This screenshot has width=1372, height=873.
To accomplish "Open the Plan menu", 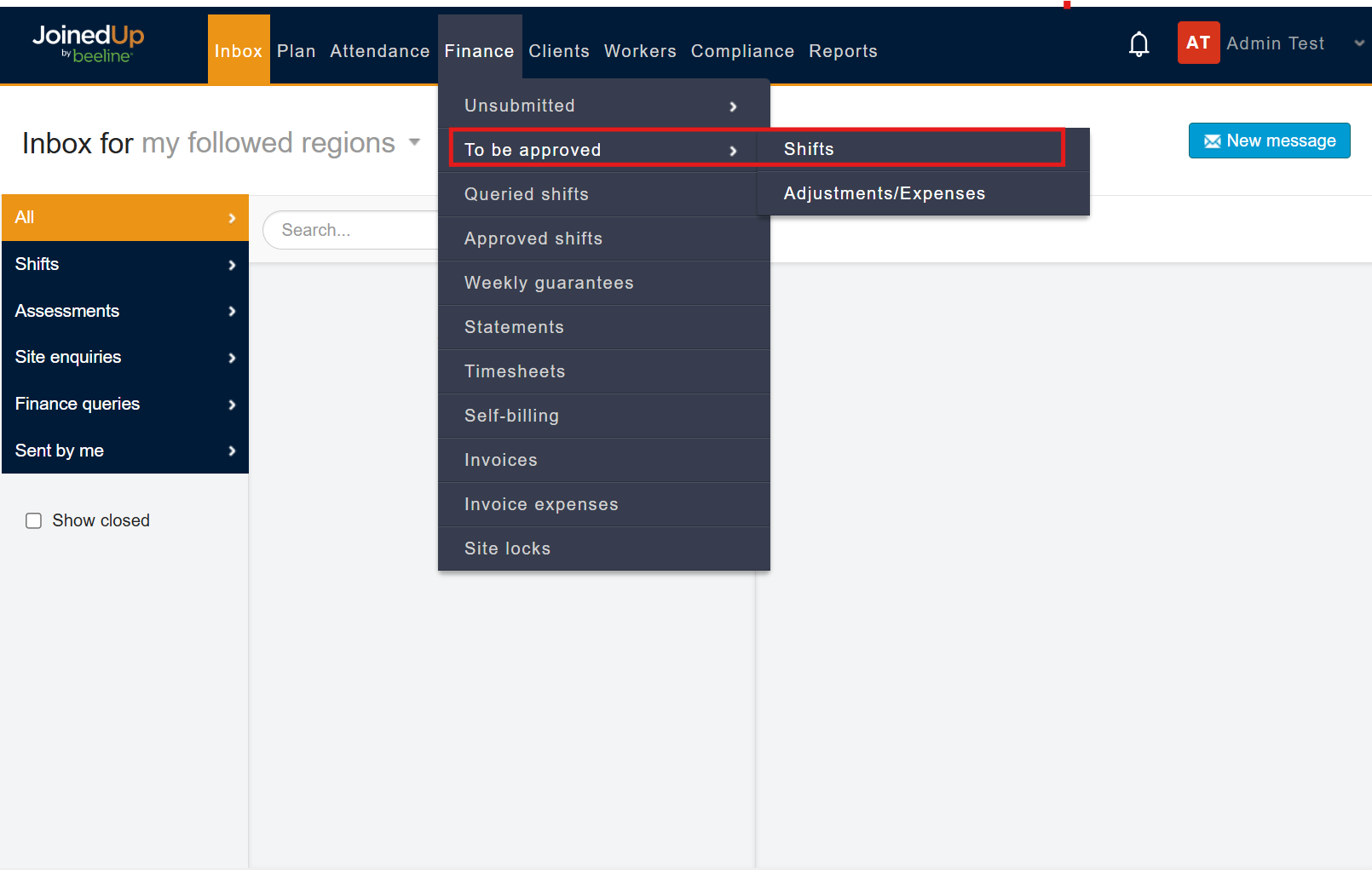I will click(x=297, y=51).
